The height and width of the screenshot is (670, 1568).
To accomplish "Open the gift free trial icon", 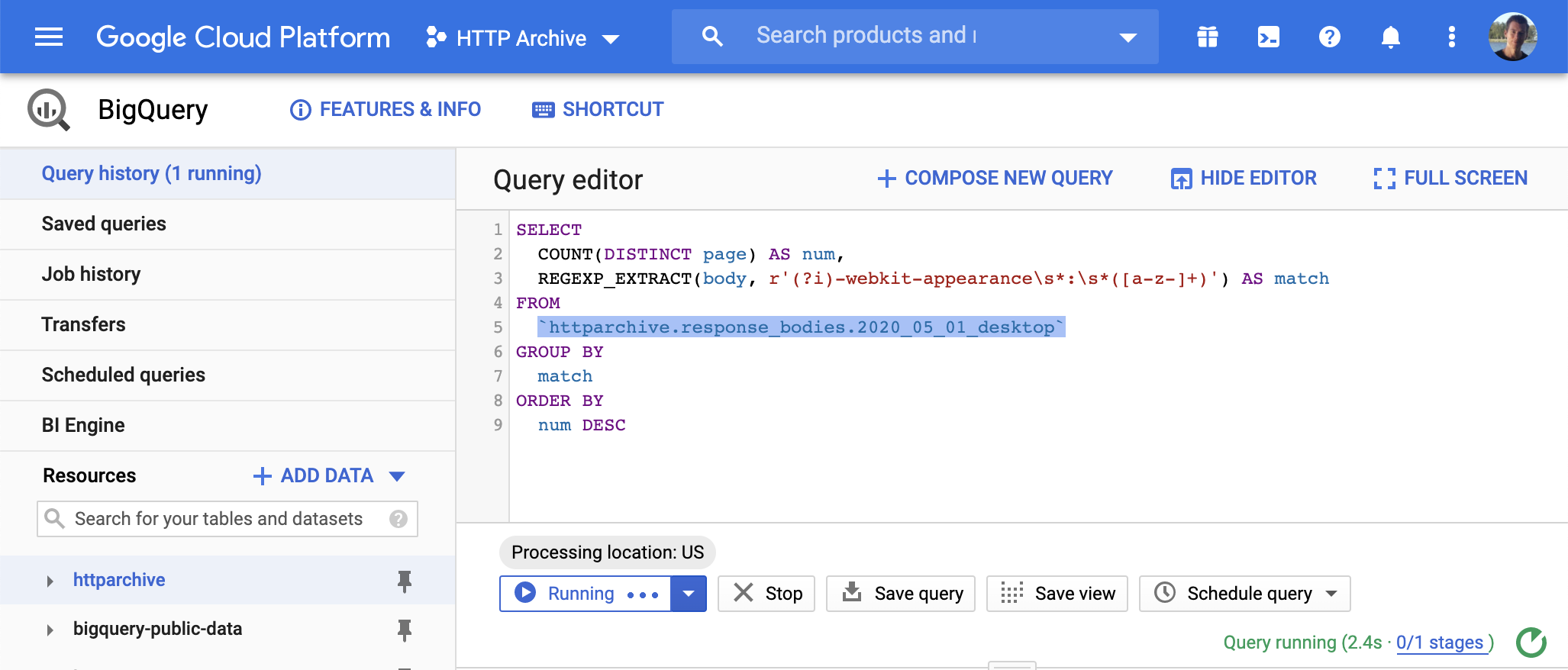I will [1208, 37].
